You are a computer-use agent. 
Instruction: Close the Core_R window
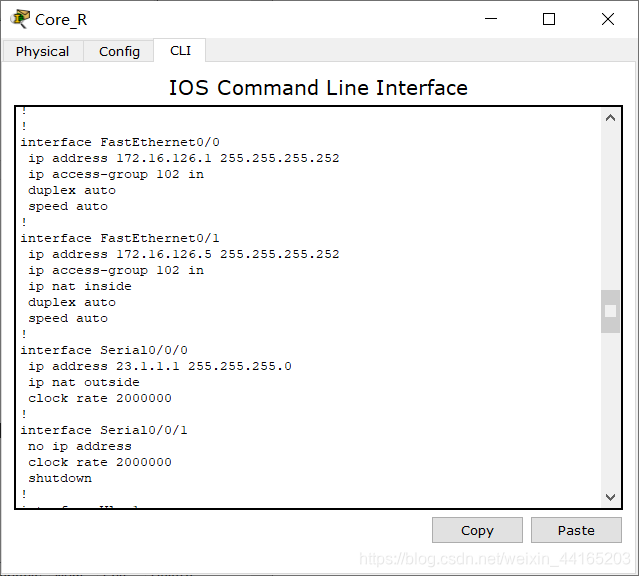coord(608,19)
